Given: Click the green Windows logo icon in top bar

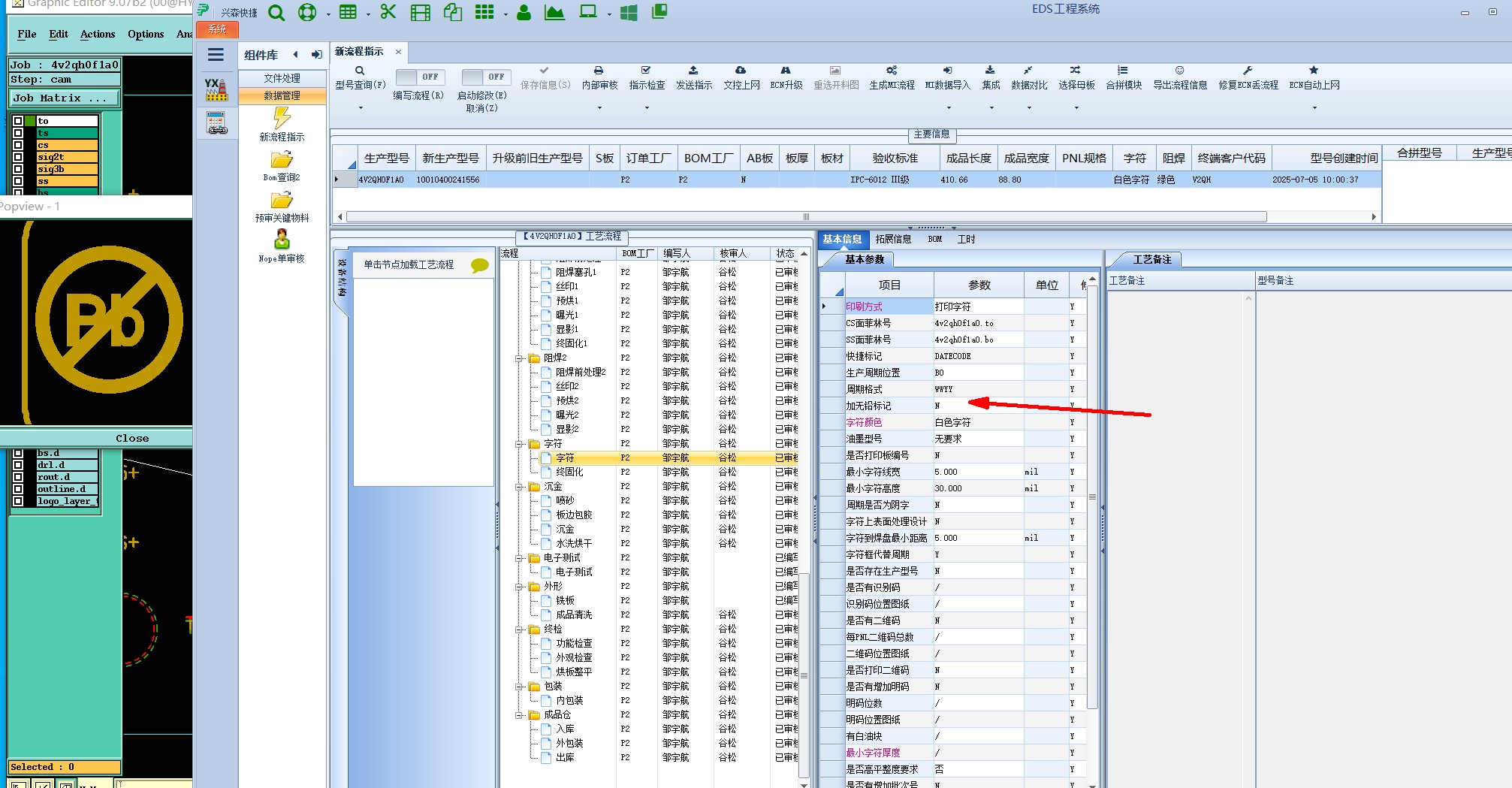Looking at the screenshot, I should click(x=629, y=12).
